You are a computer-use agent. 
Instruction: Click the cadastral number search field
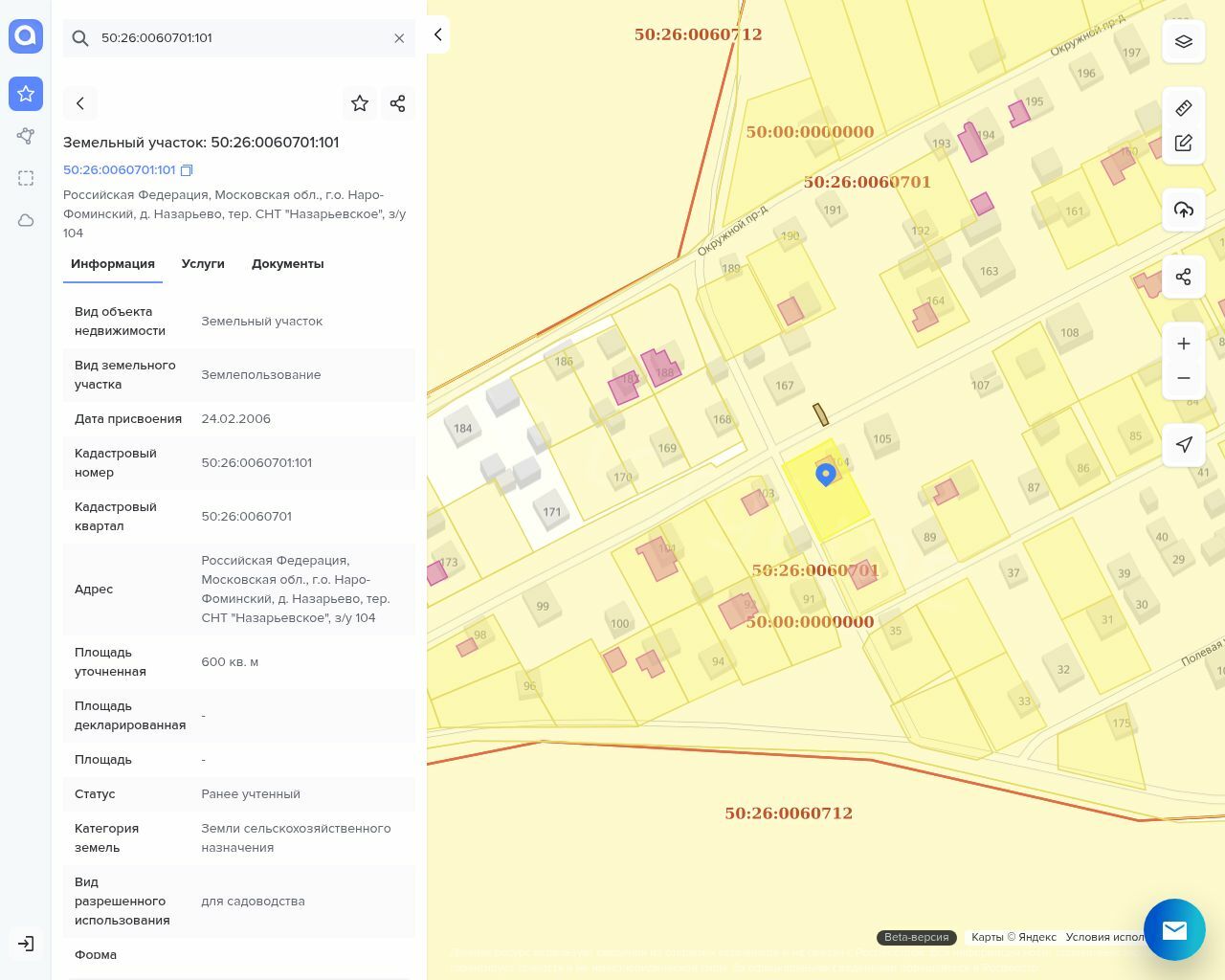pos(239,38)
